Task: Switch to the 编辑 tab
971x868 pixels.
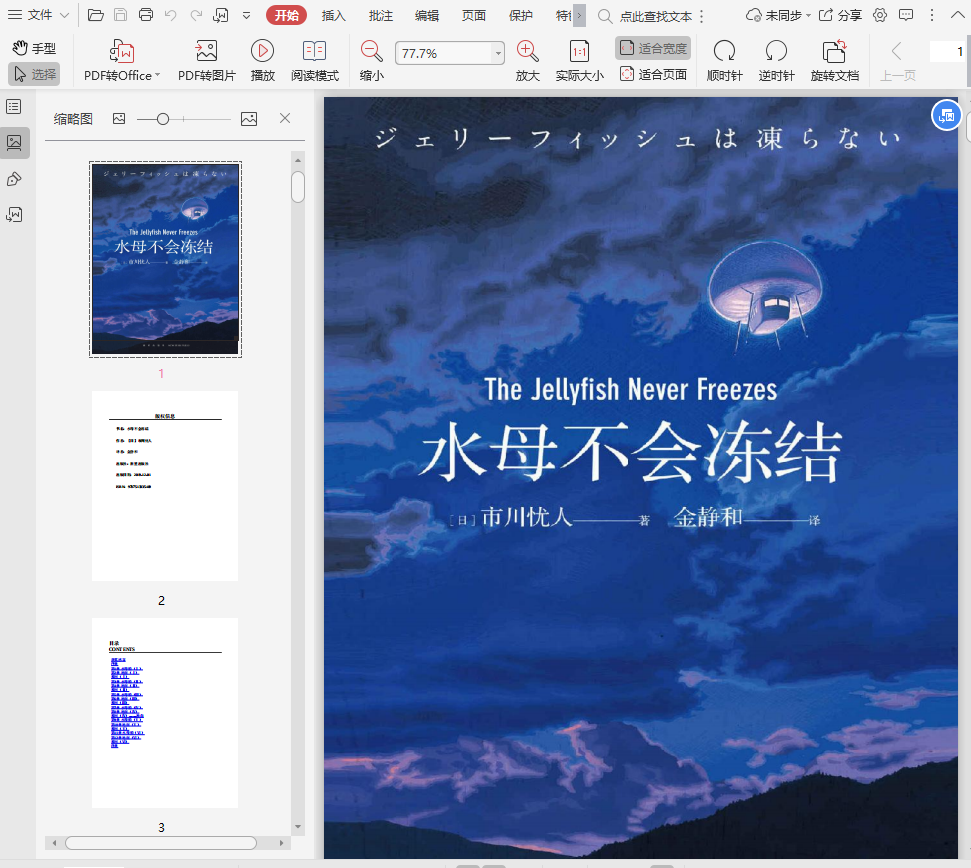Action: coord(427,15)
